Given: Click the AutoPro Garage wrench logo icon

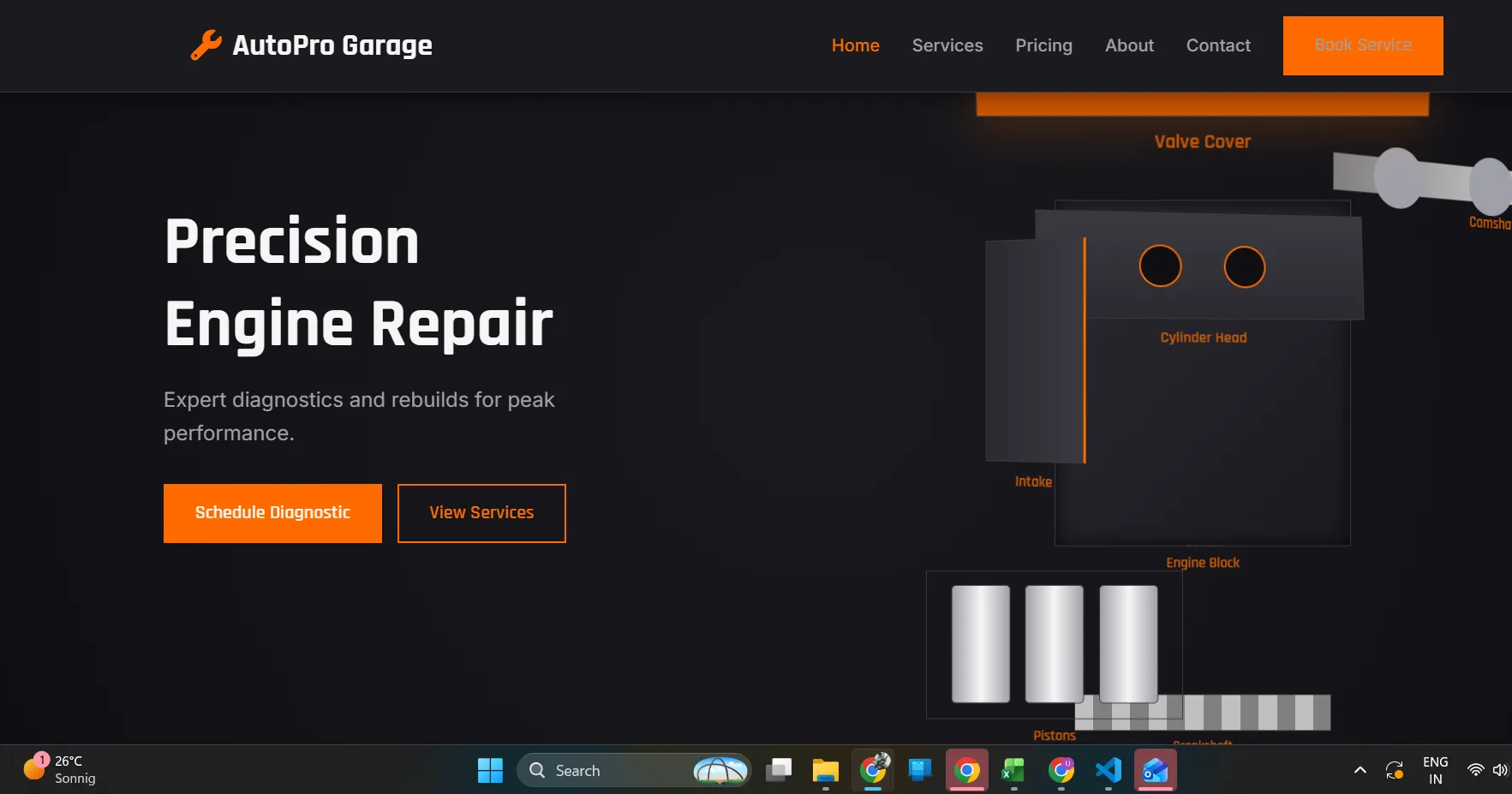Looking at the screenshot, I should point(206,45).
